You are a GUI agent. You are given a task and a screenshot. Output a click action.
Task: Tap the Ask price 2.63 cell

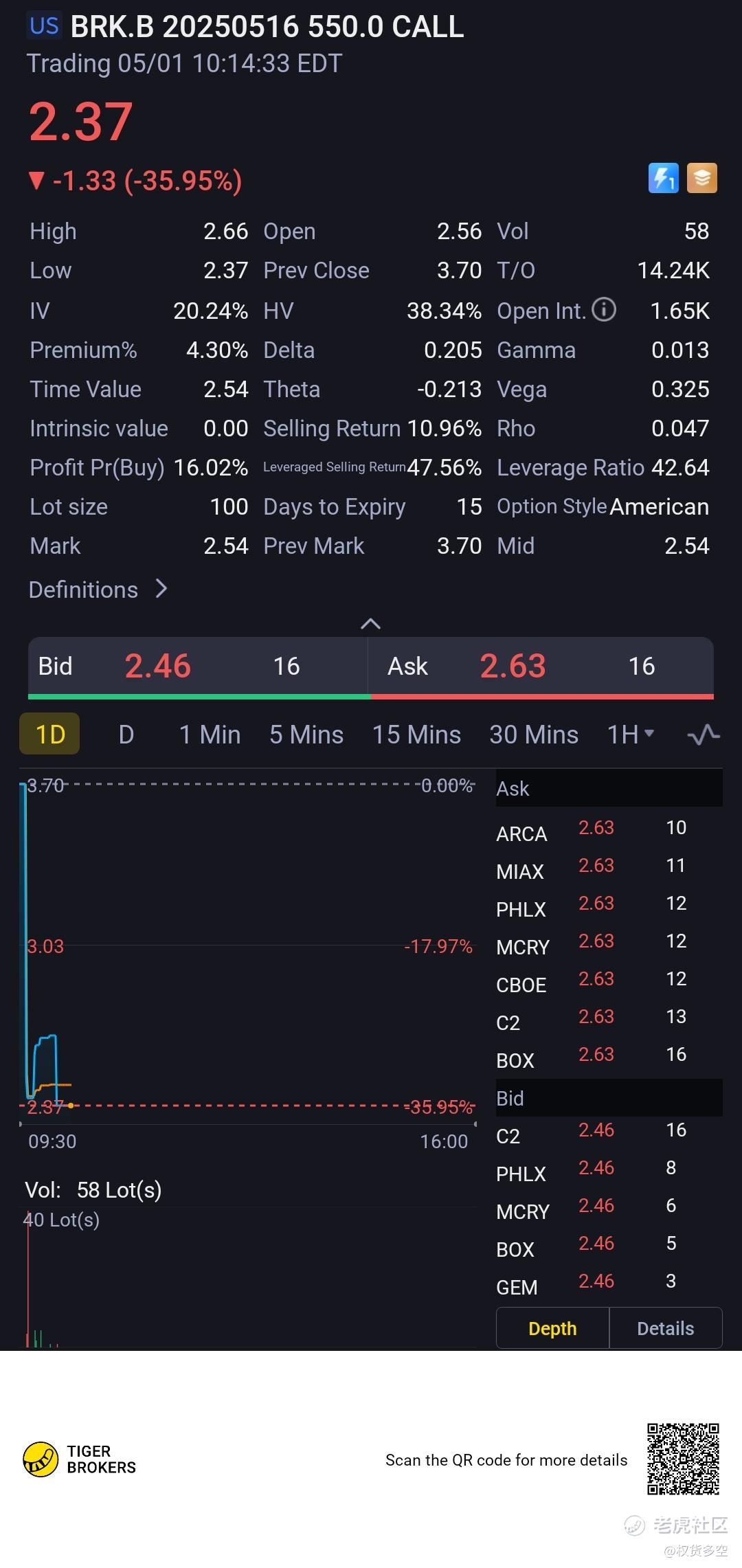click(x=513, y=666)
